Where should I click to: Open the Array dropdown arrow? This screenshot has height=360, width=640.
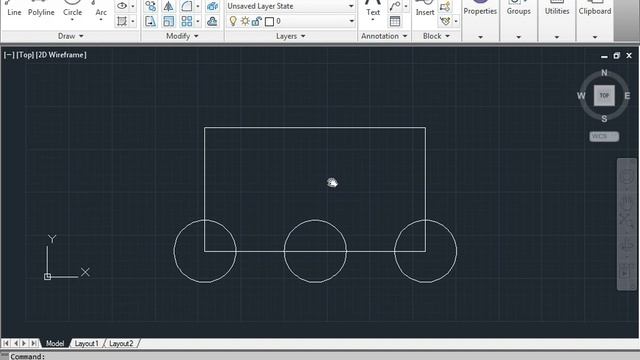[198, 21]
